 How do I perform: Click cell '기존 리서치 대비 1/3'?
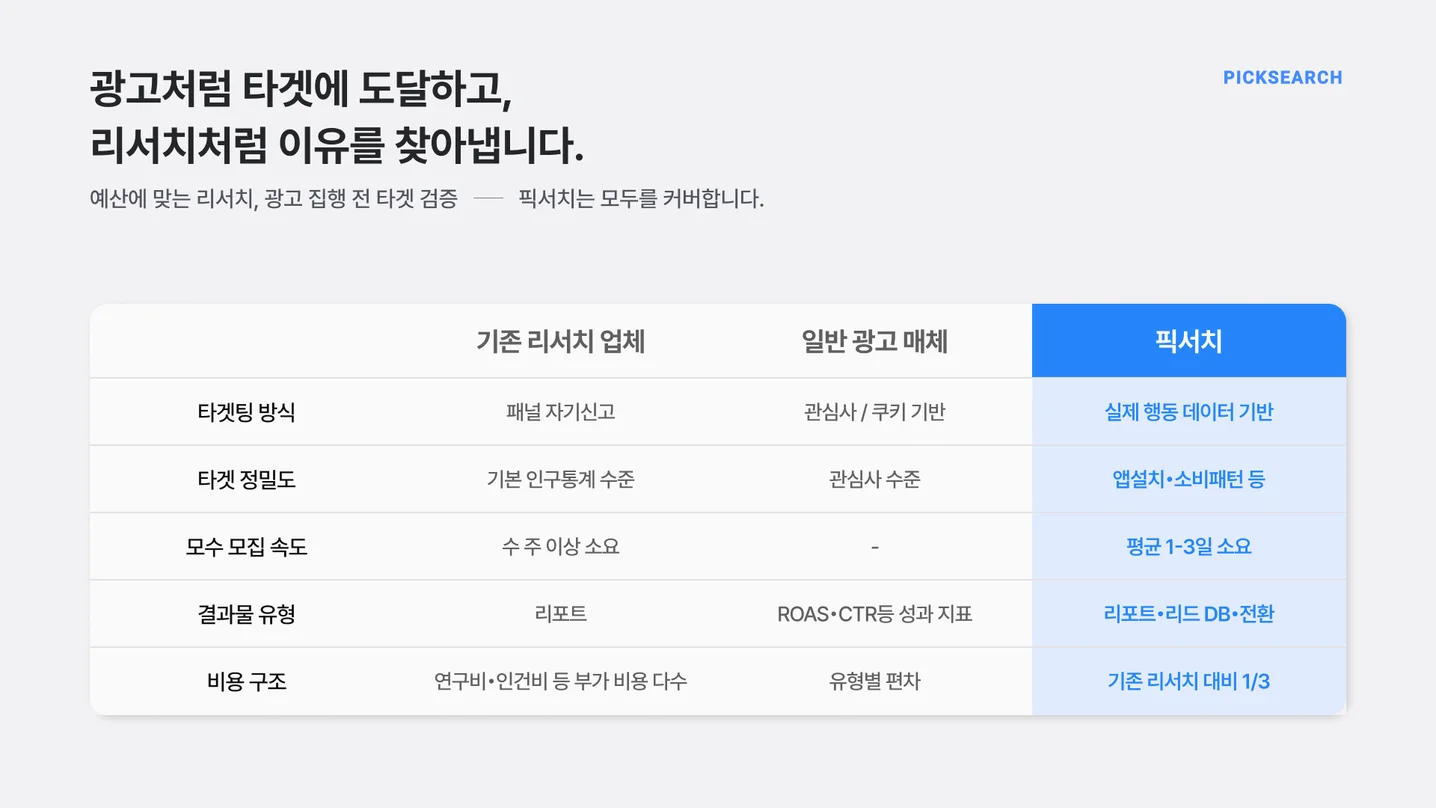(x=1189, y=682)
